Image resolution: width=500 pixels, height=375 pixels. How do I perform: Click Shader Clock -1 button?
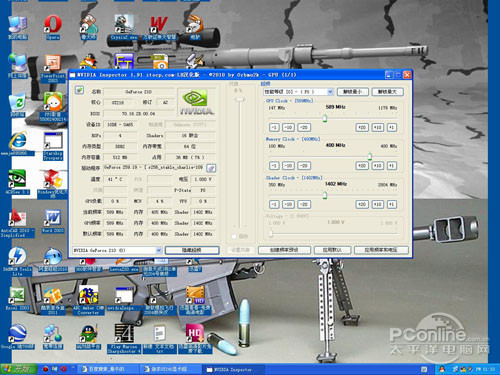(x=274, y=204)
